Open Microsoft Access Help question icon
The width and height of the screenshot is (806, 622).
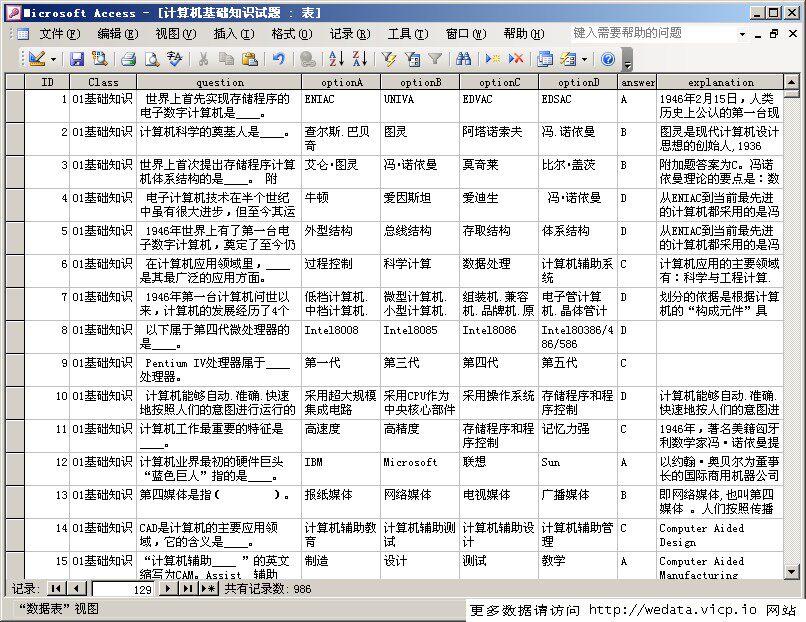point(608,59)
